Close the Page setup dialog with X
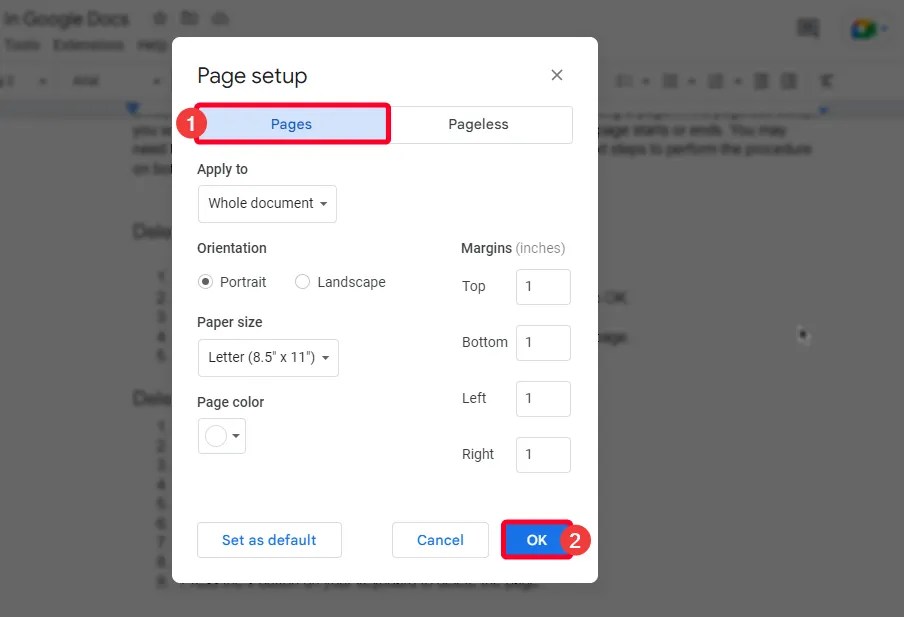 coord(556,75)
